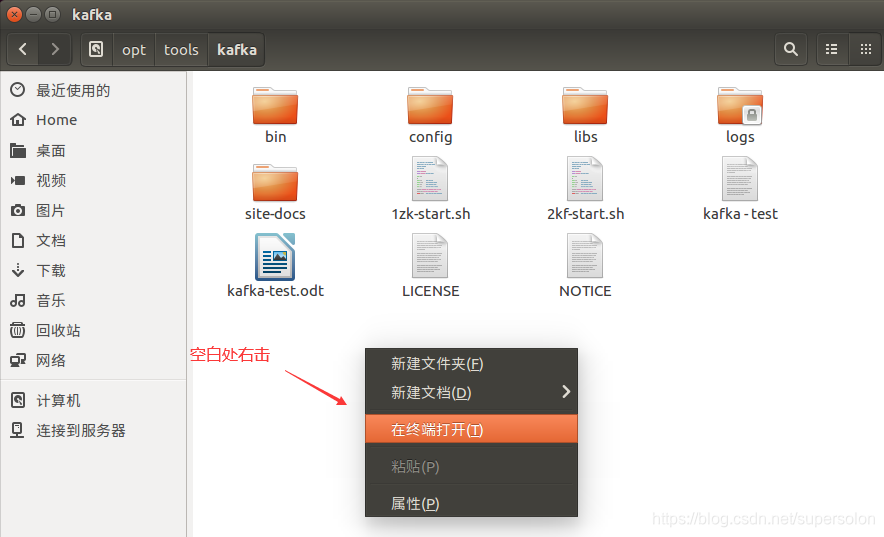884x537 pixels.
Task: Select the kafka-test.odt document icon
Action: [x=275, y=257]
